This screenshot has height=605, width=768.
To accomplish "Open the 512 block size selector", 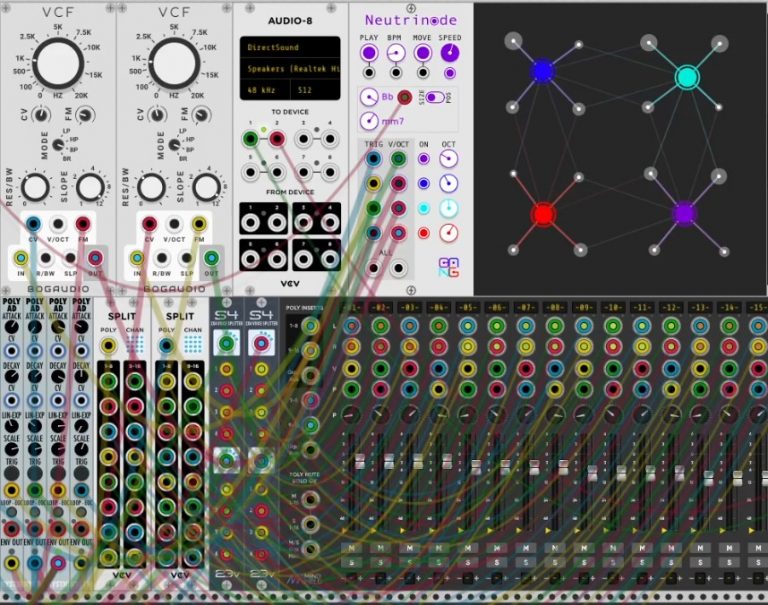I will click(315, 90).
